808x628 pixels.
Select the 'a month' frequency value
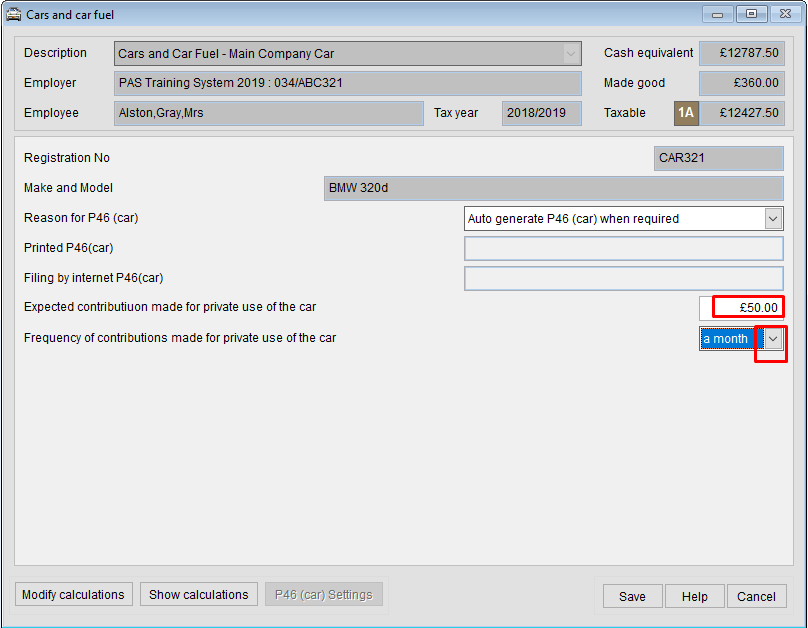click(x=727, y=338)
